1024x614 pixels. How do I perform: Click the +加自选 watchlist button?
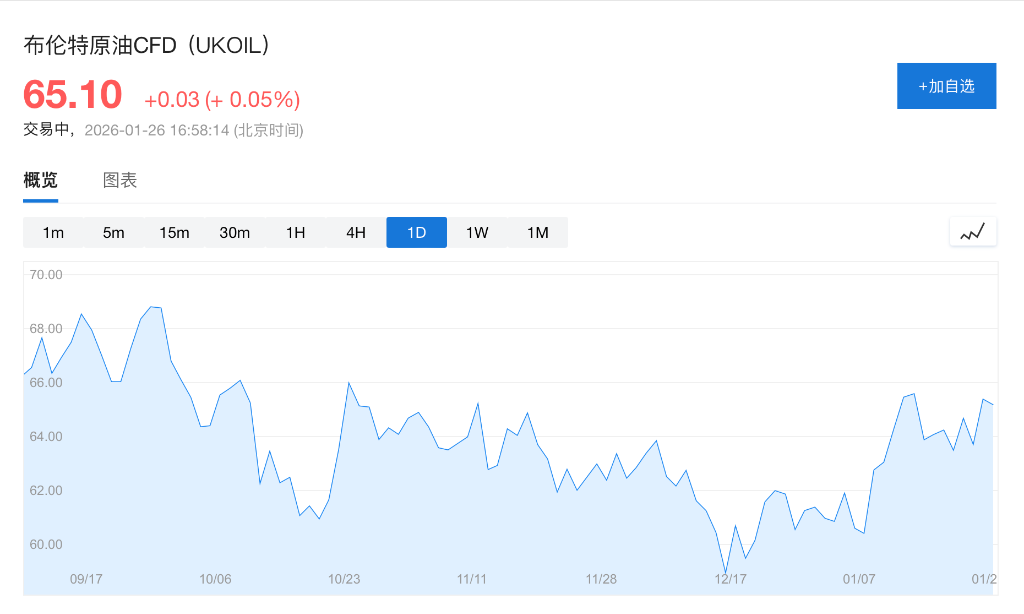pyautogui.click(x=946, y=86)
